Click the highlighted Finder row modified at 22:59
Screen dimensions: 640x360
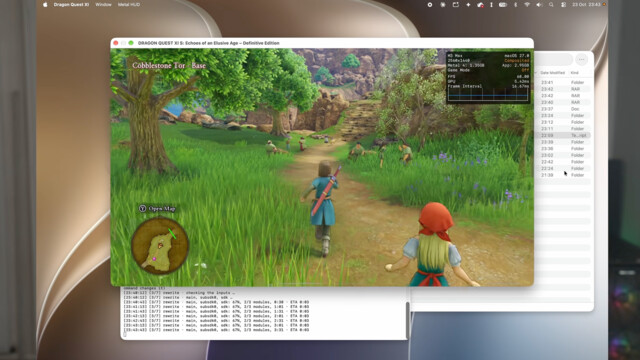pos(563,135)
